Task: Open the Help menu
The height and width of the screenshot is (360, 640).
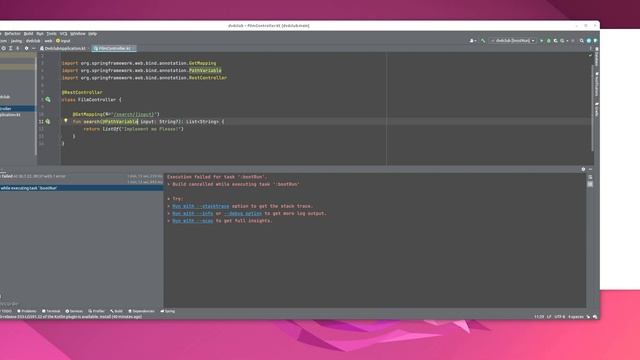Action: click(93, 34)
